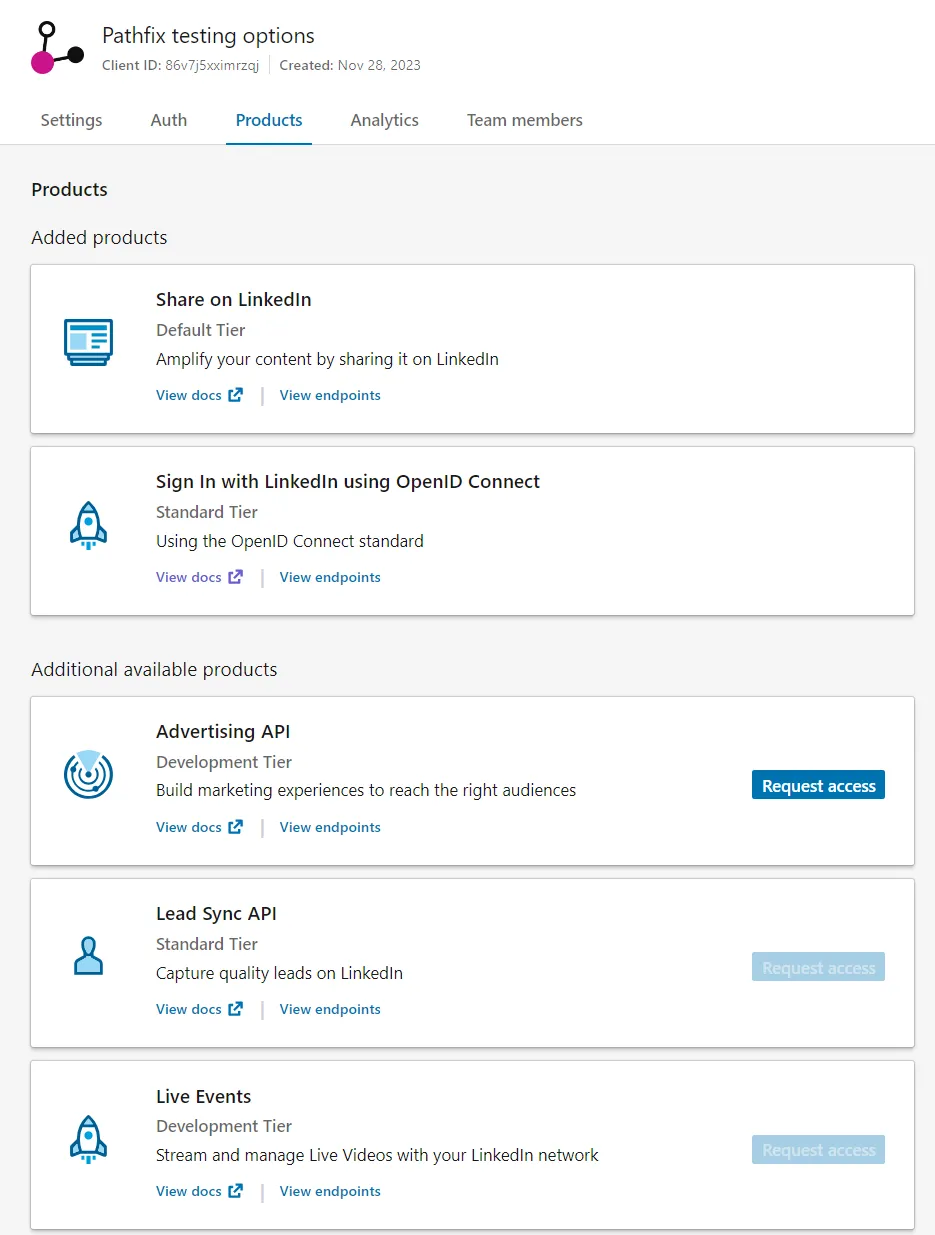View endpoints for Share on LinkedIn
Image resolution: width=935 pixels, height=1235 pixels.
[x=330, y=395]
